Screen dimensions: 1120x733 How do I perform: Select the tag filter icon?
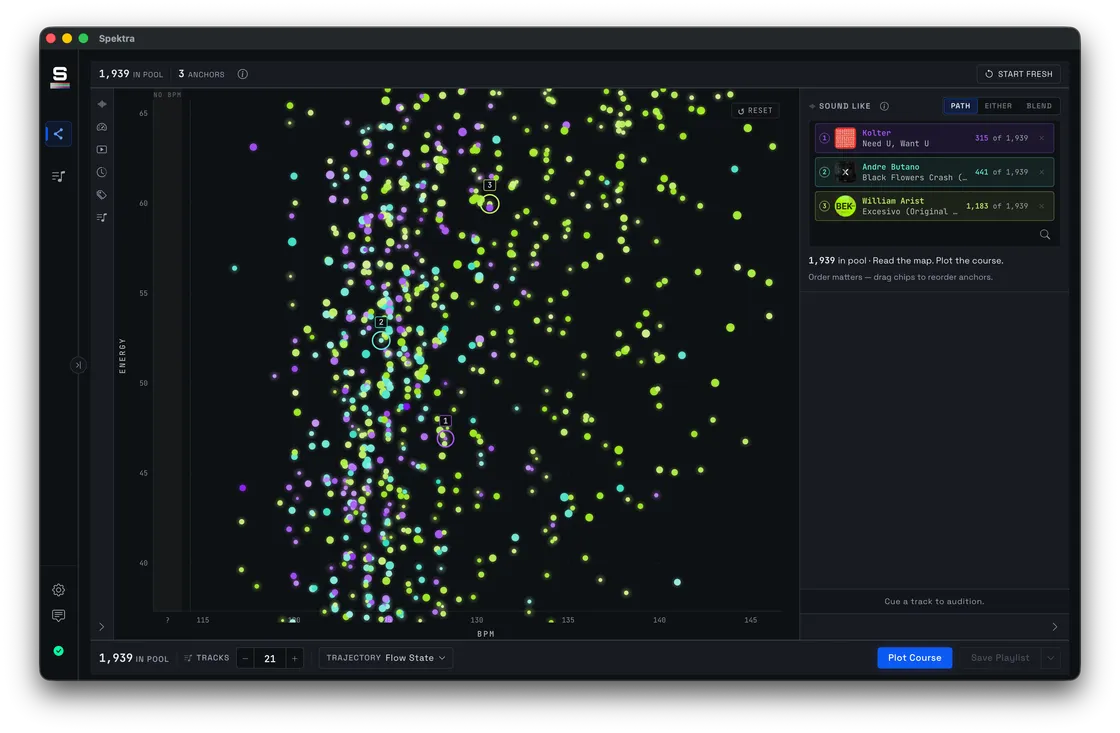pos(102,194)
